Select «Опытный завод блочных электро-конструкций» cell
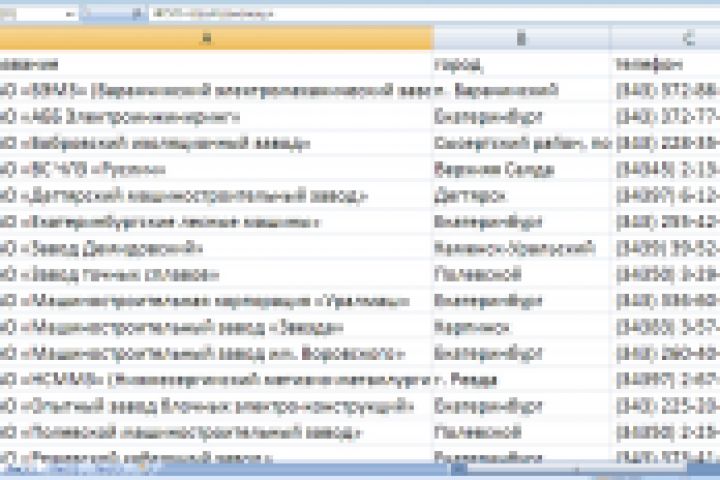The width and height of the screenshot is (720, 480). point(216,407)
